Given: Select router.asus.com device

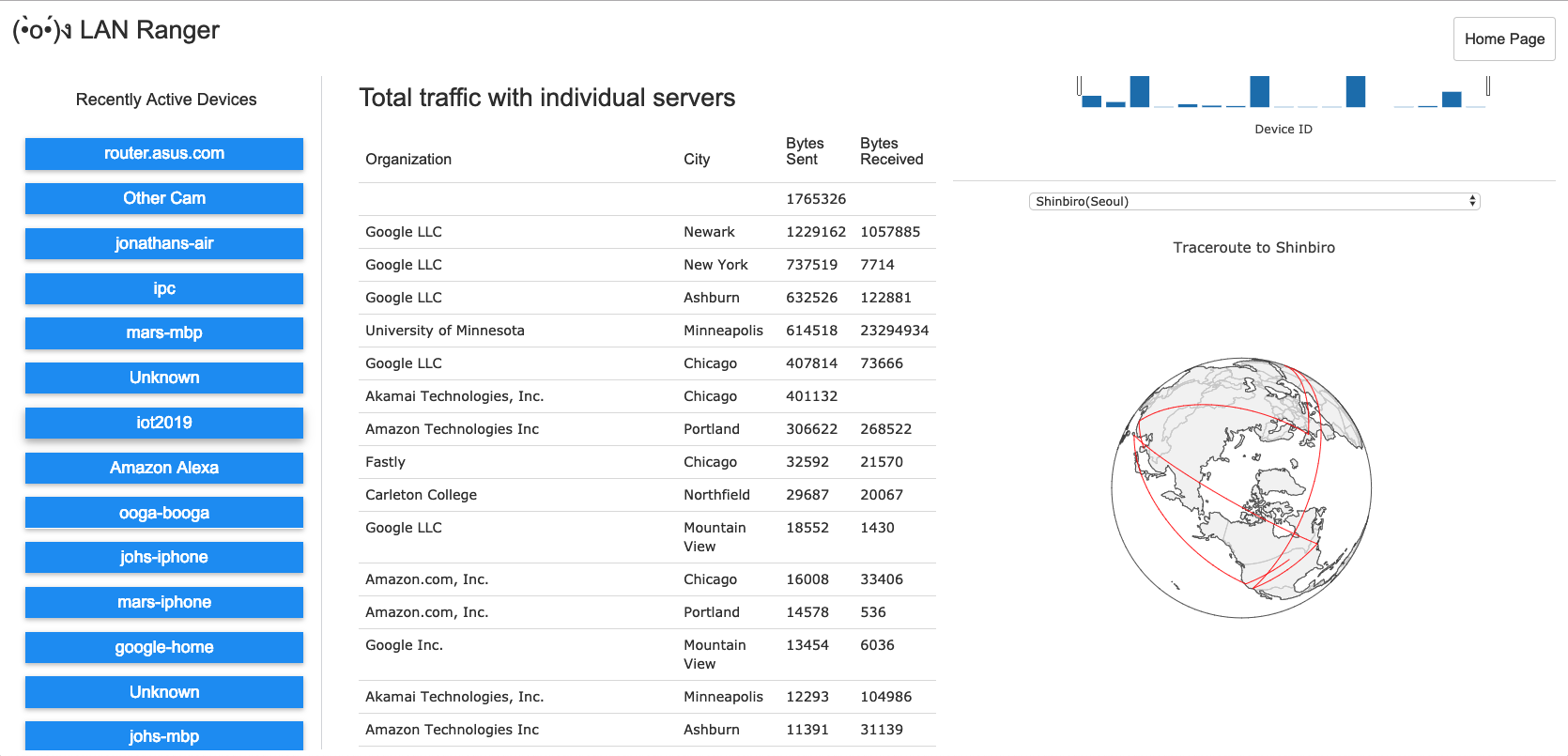Looking at the screenshot, I should pos(164,154).
